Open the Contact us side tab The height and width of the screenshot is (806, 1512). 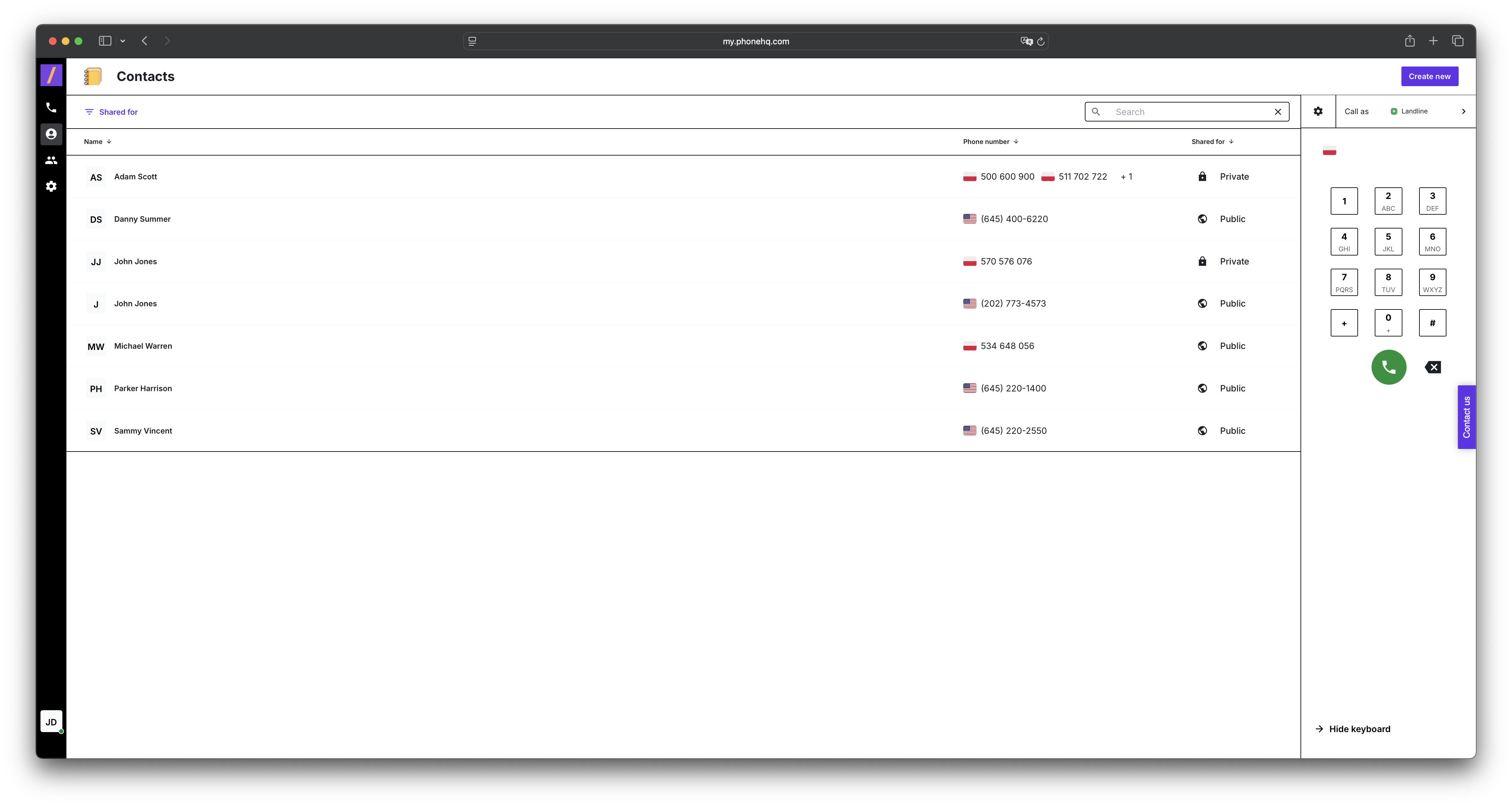coord(1466,417)
